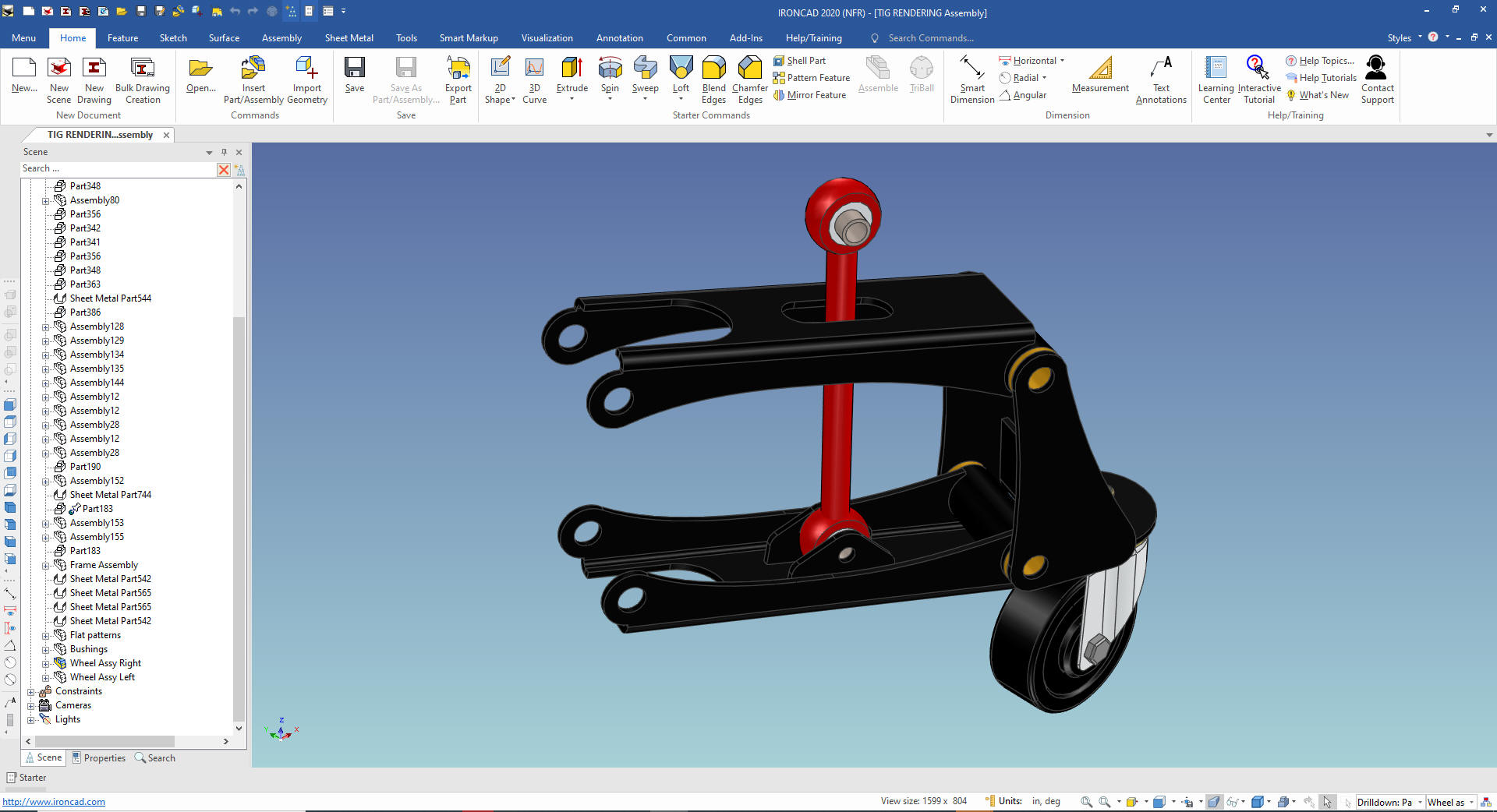Open the Sheet Metal ribbon tab
The height and width of the screenshot is (812, 1497).
tap(349, 38)
